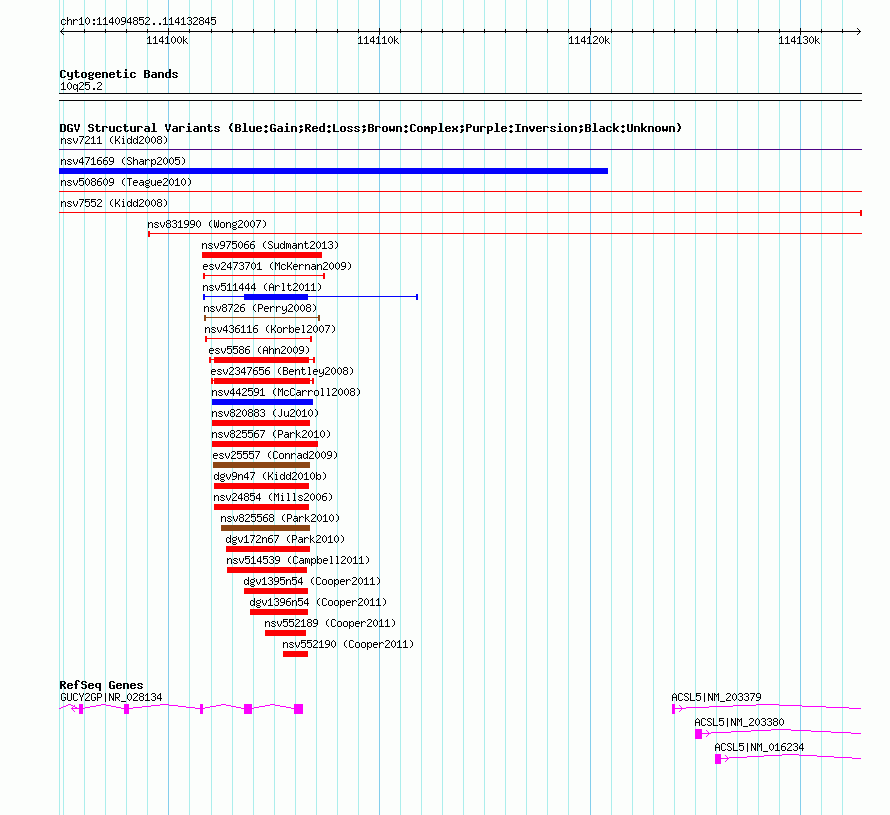Click the chr10:114094852..114132845 position text
The image size is (890, 815).
tap(138, 22)
